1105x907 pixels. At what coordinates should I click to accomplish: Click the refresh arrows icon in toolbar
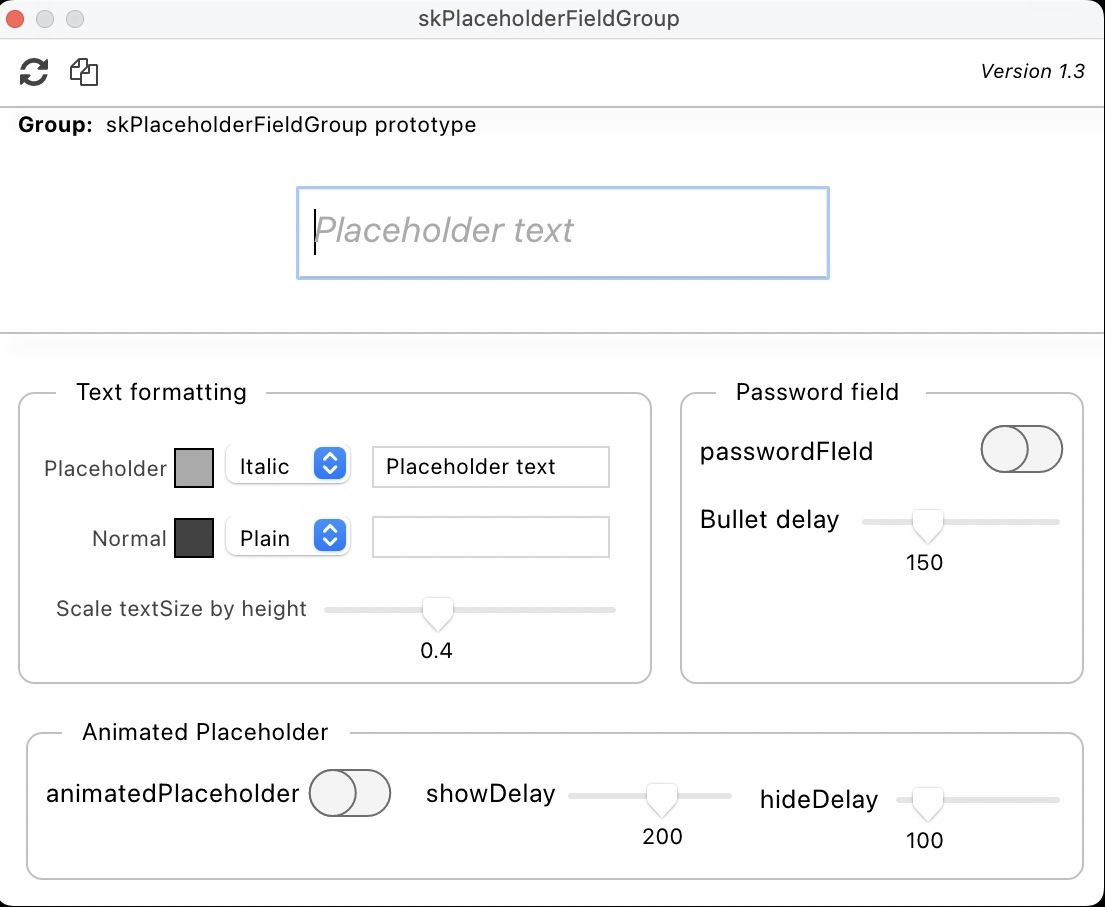coord(34,72)
